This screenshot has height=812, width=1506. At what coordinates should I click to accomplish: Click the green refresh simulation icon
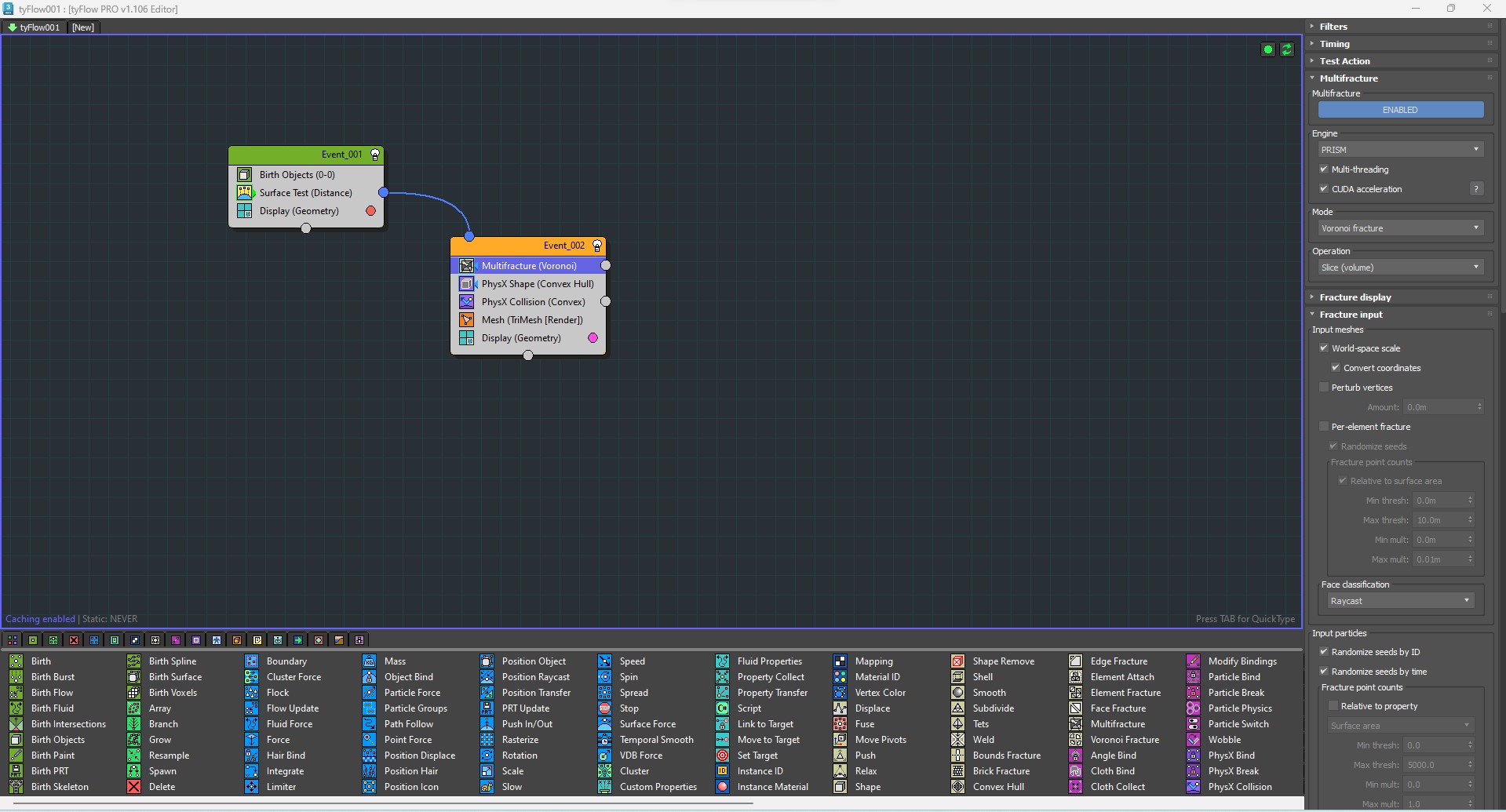coord(1287,49)
